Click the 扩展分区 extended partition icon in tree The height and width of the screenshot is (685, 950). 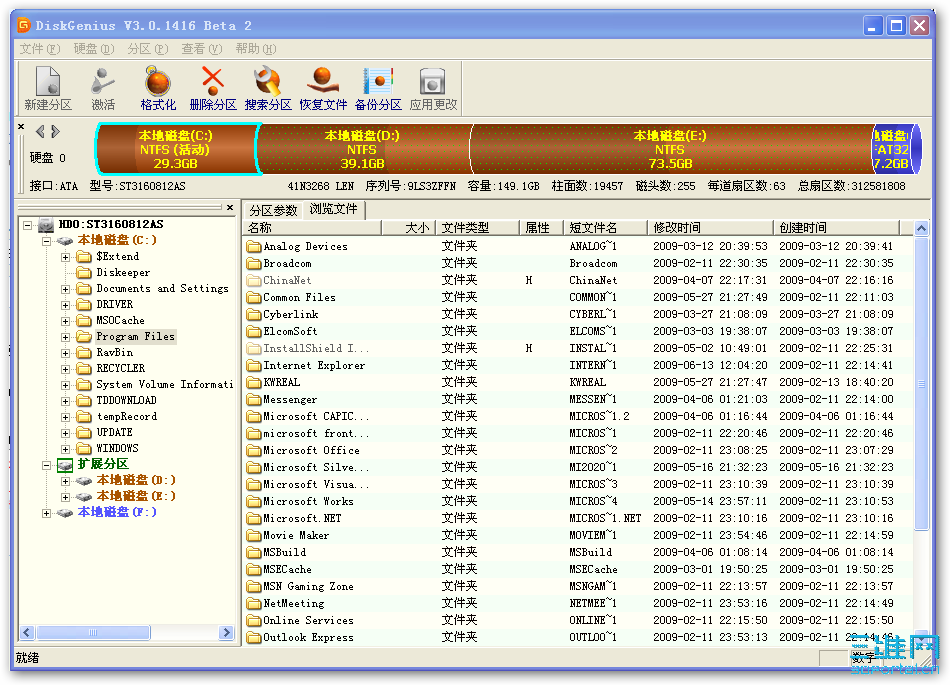pos(65,465)
